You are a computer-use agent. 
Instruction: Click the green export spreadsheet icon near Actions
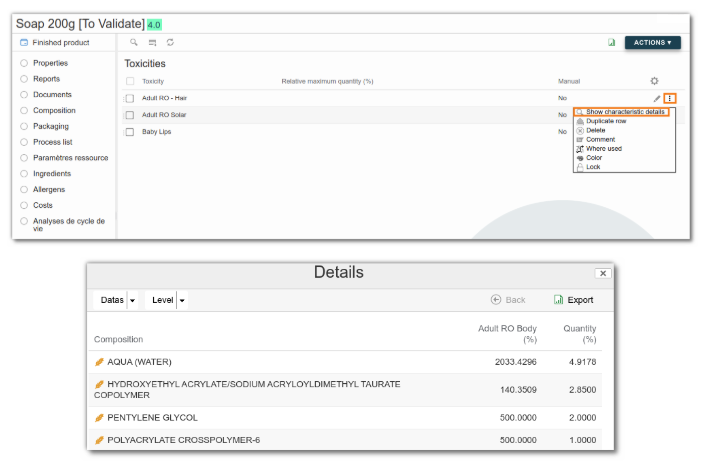tap(611, 42)
